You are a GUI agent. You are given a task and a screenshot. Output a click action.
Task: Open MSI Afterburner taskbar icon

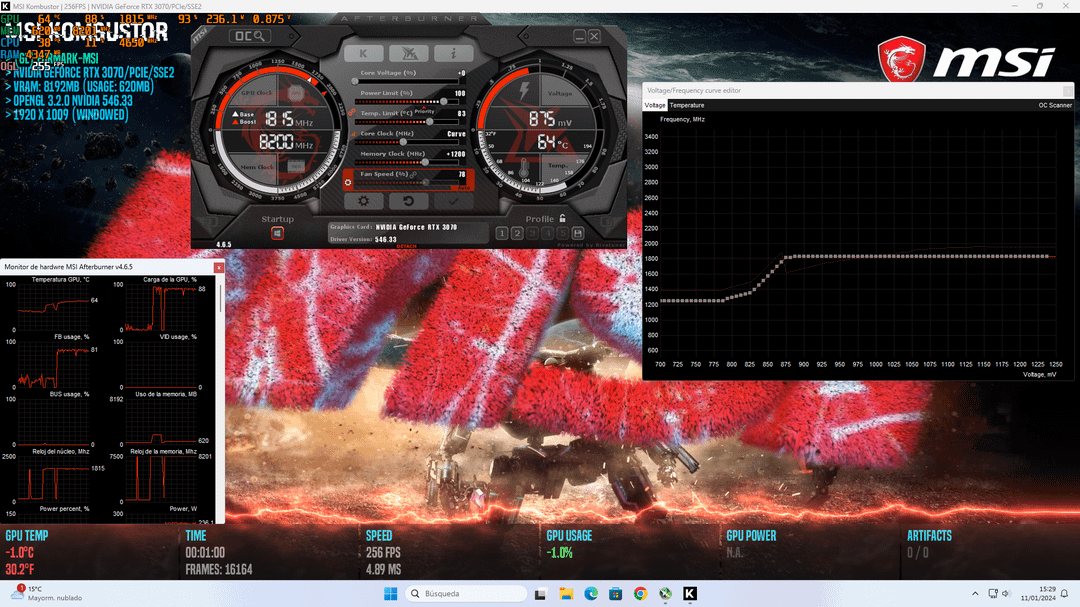point(665,593)
